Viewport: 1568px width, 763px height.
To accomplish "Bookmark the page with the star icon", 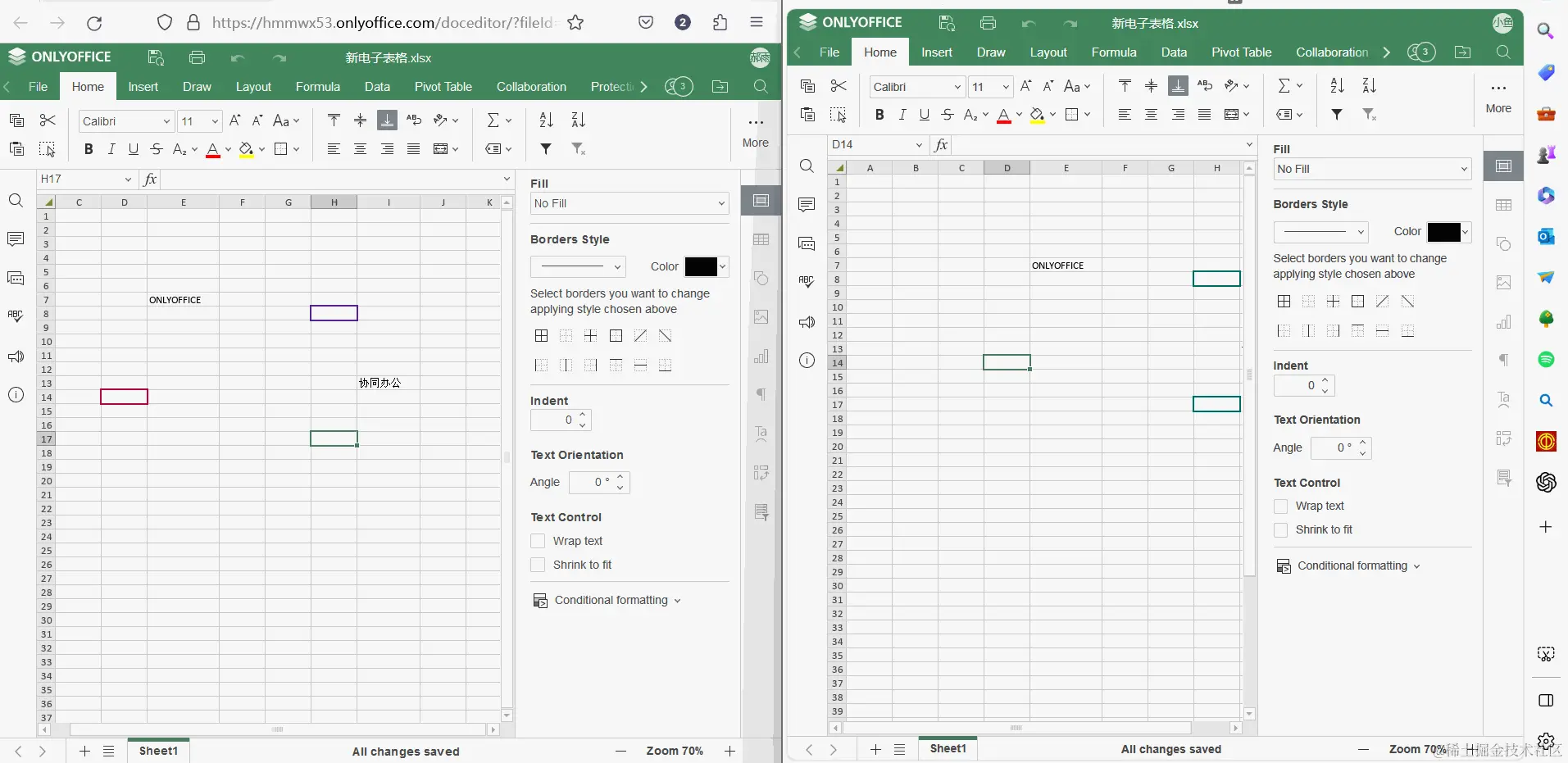I will click(x=575, y=23).
